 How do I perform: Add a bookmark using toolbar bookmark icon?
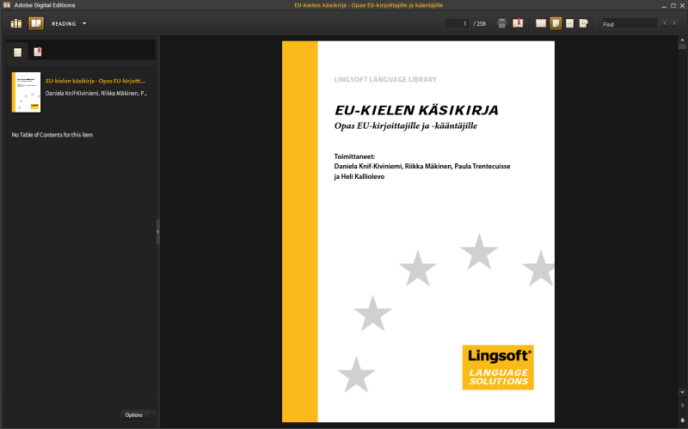tap(518, 23)
